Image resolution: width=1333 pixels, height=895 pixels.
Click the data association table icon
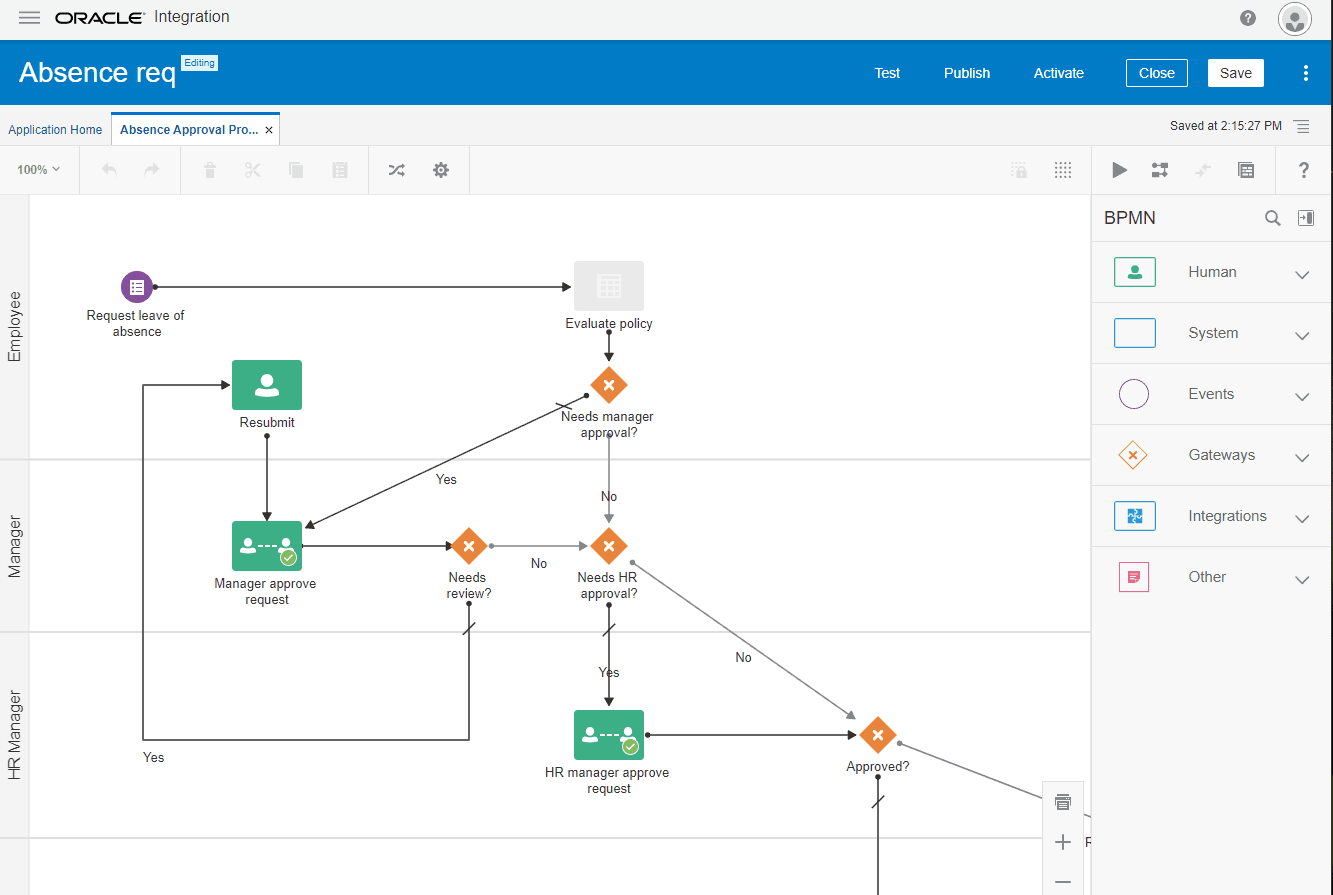coord(1246,170)
